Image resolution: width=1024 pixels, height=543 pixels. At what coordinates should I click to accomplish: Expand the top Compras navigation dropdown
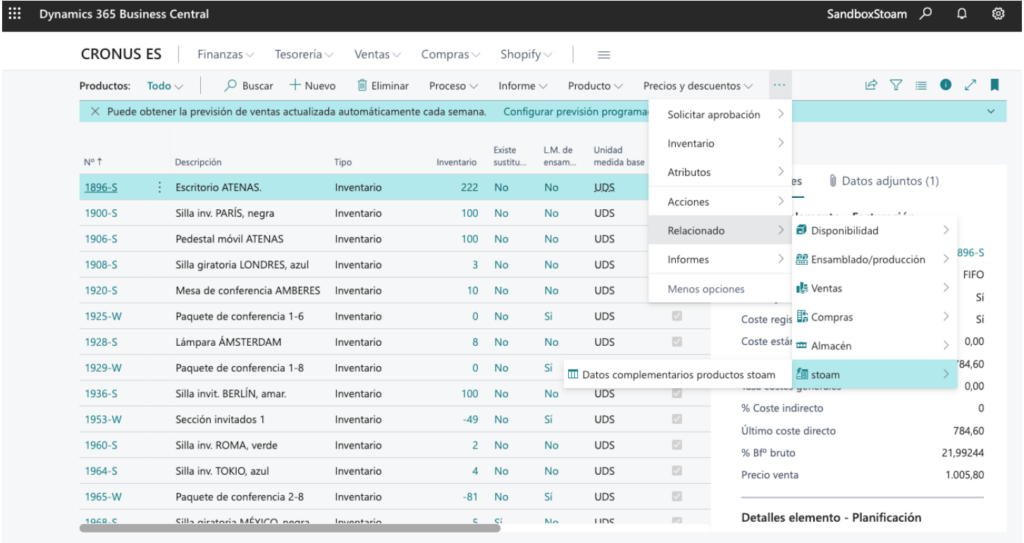click(450, 54)
